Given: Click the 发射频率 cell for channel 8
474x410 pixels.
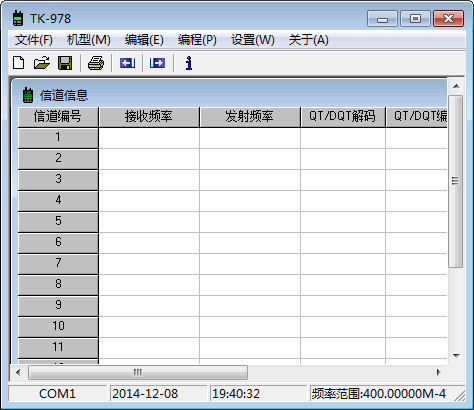Looking at the screenshot, I should (250, 285).
